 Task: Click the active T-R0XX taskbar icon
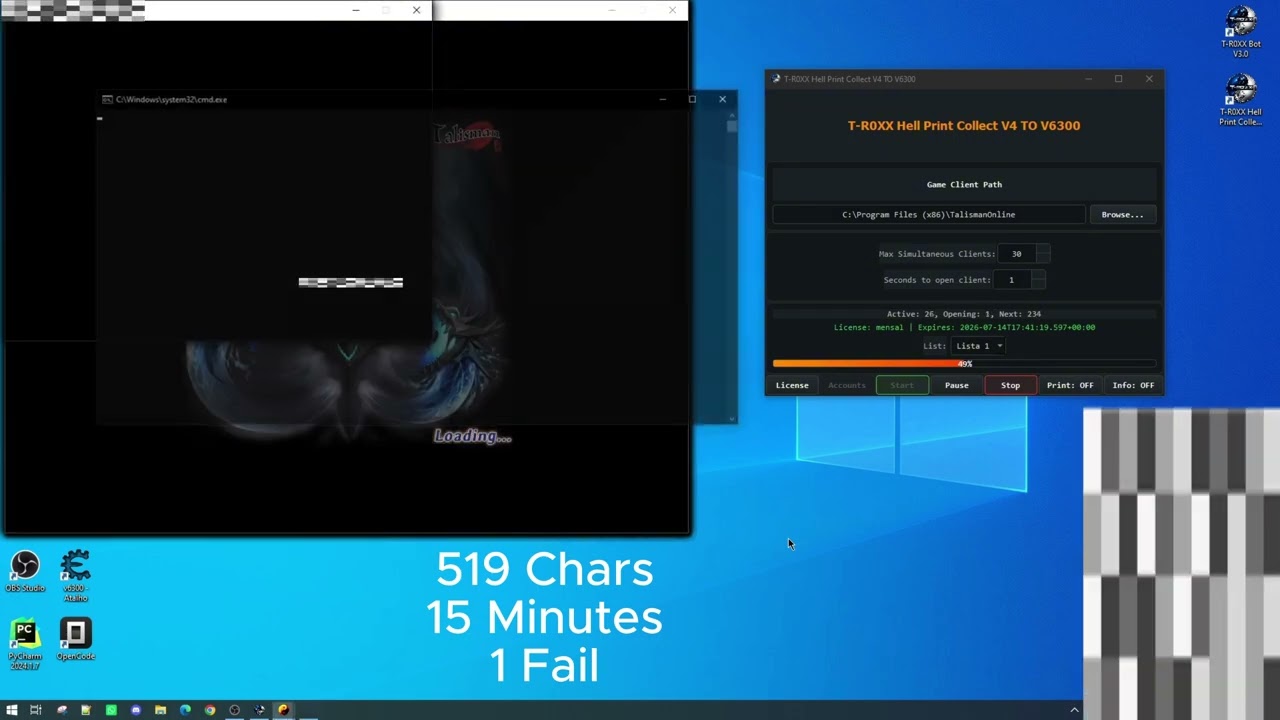coord(259,710)
